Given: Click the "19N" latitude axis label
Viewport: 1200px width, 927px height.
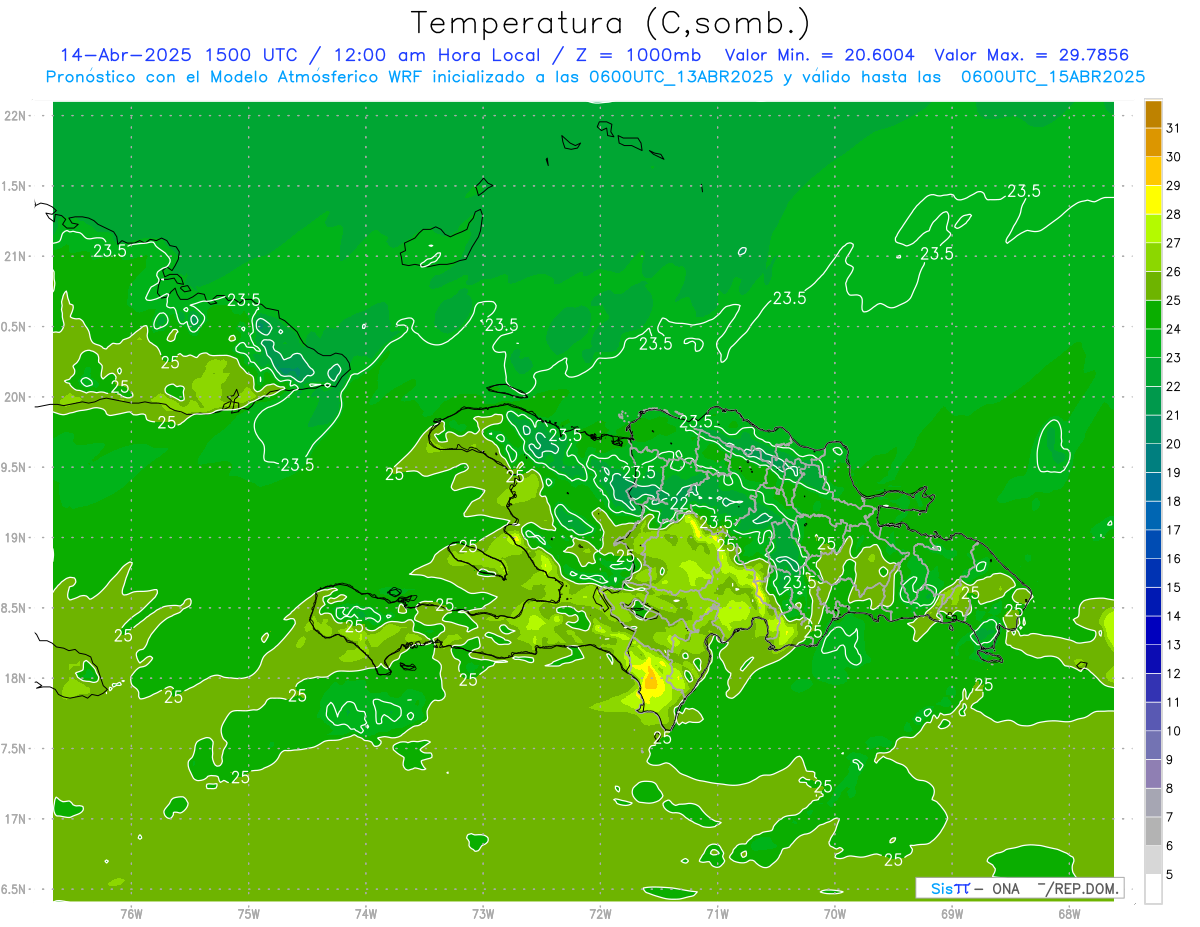Looking at the screenshot, I should [15, 538].
